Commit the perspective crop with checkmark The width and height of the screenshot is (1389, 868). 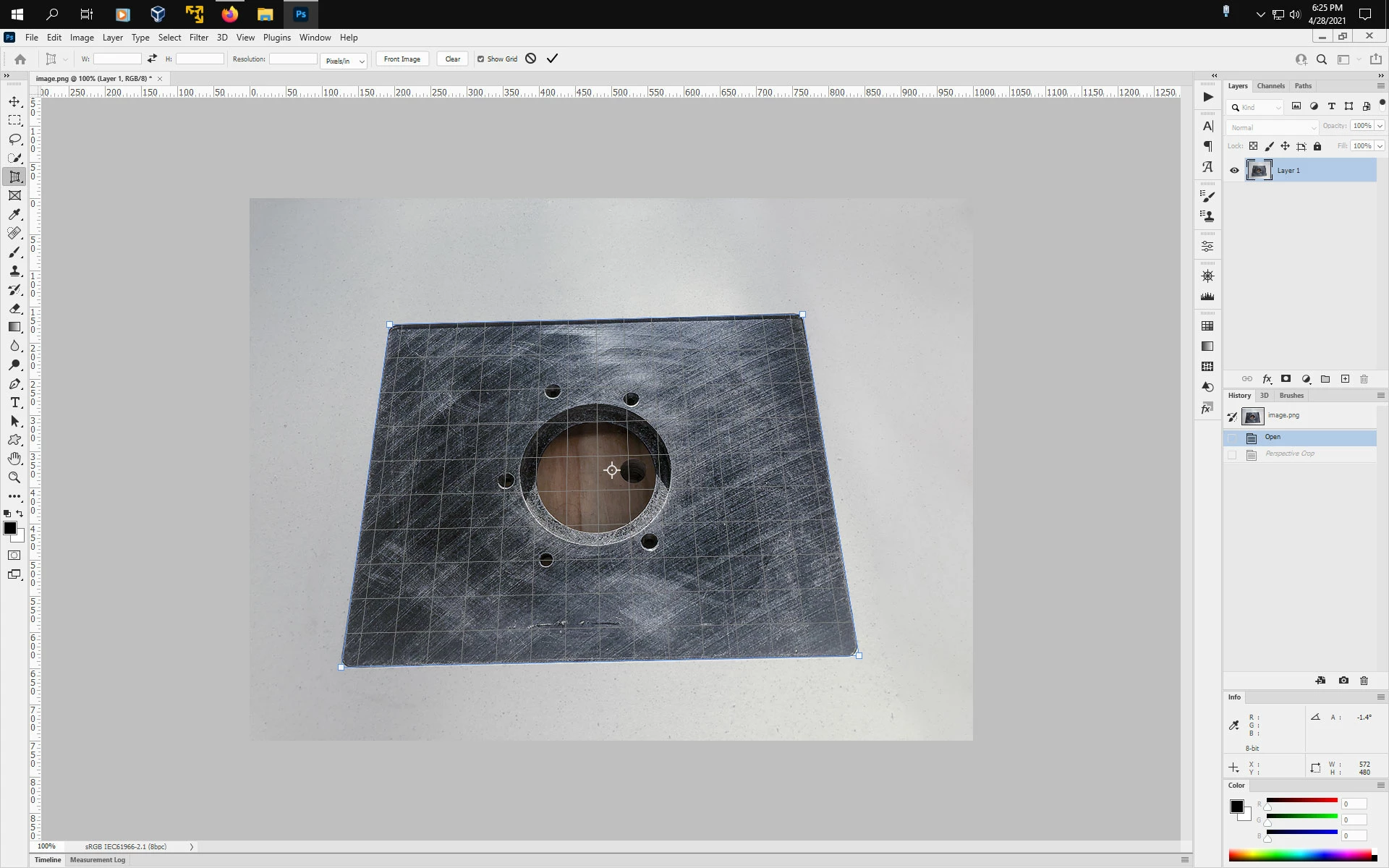pyautogui.click(x=552, y=59)
